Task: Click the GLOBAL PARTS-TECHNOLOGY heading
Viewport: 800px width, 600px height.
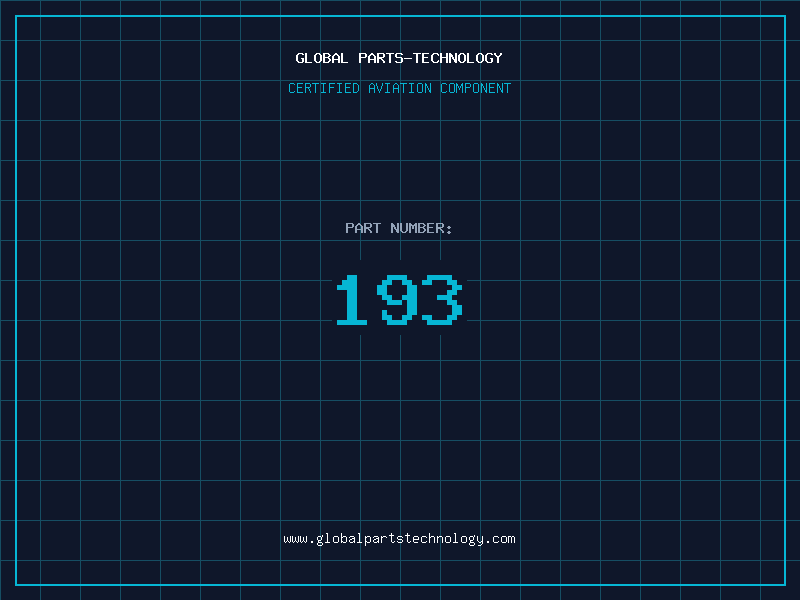Action: tap(399, 59)
